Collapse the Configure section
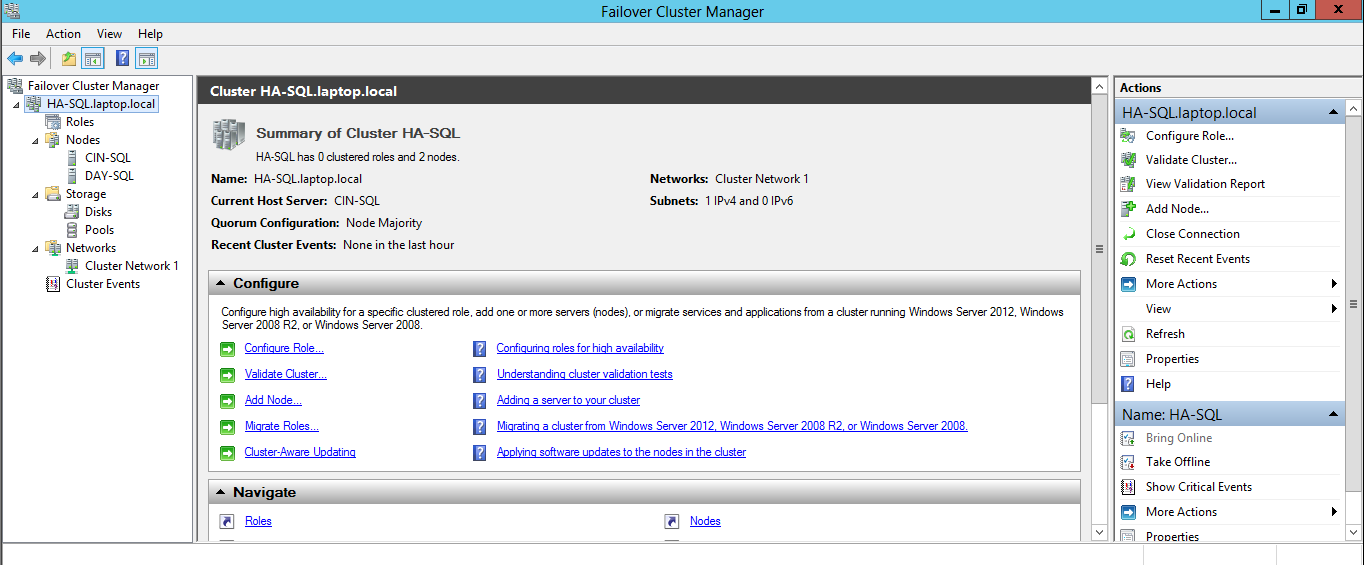 coord(220,283)
